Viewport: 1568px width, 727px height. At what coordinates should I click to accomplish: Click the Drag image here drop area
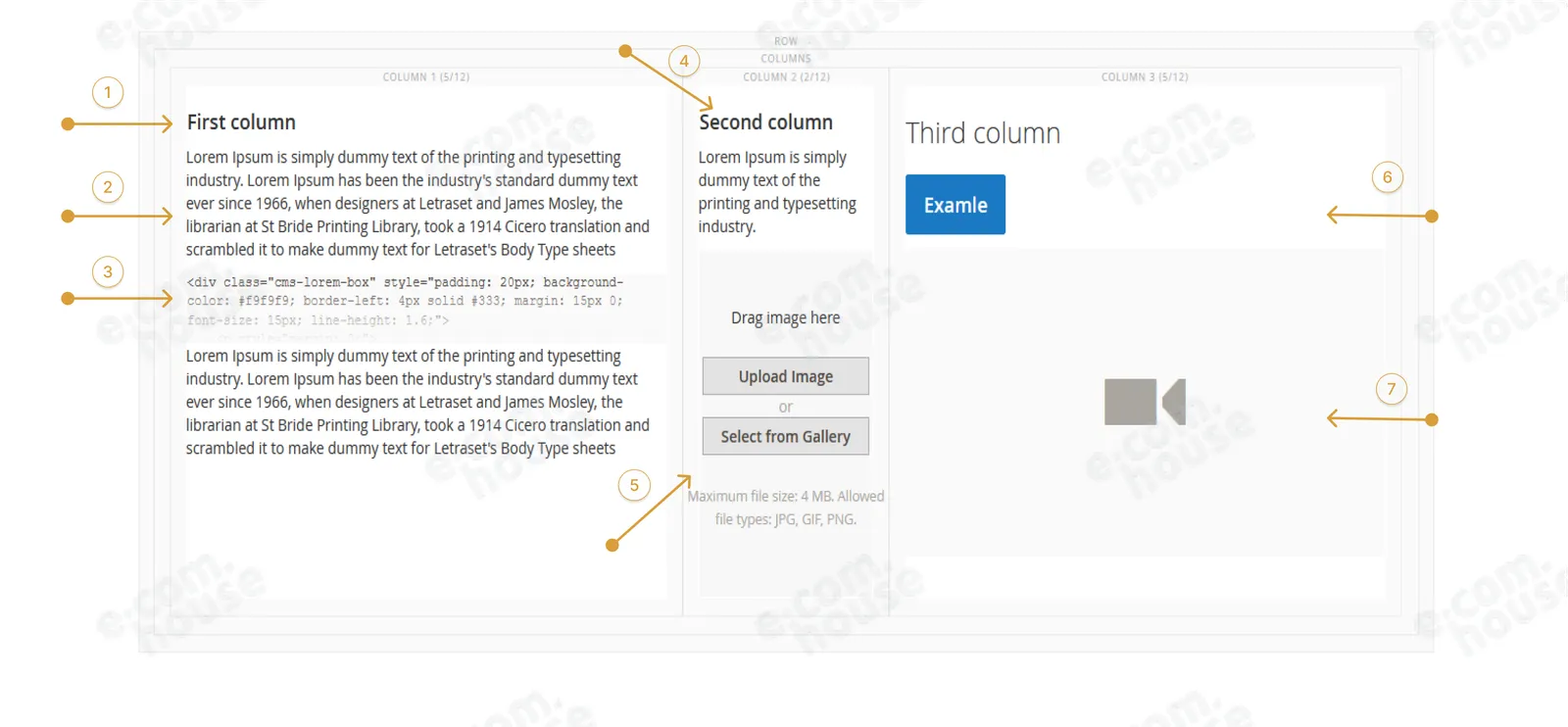click(x=785, y=317)
